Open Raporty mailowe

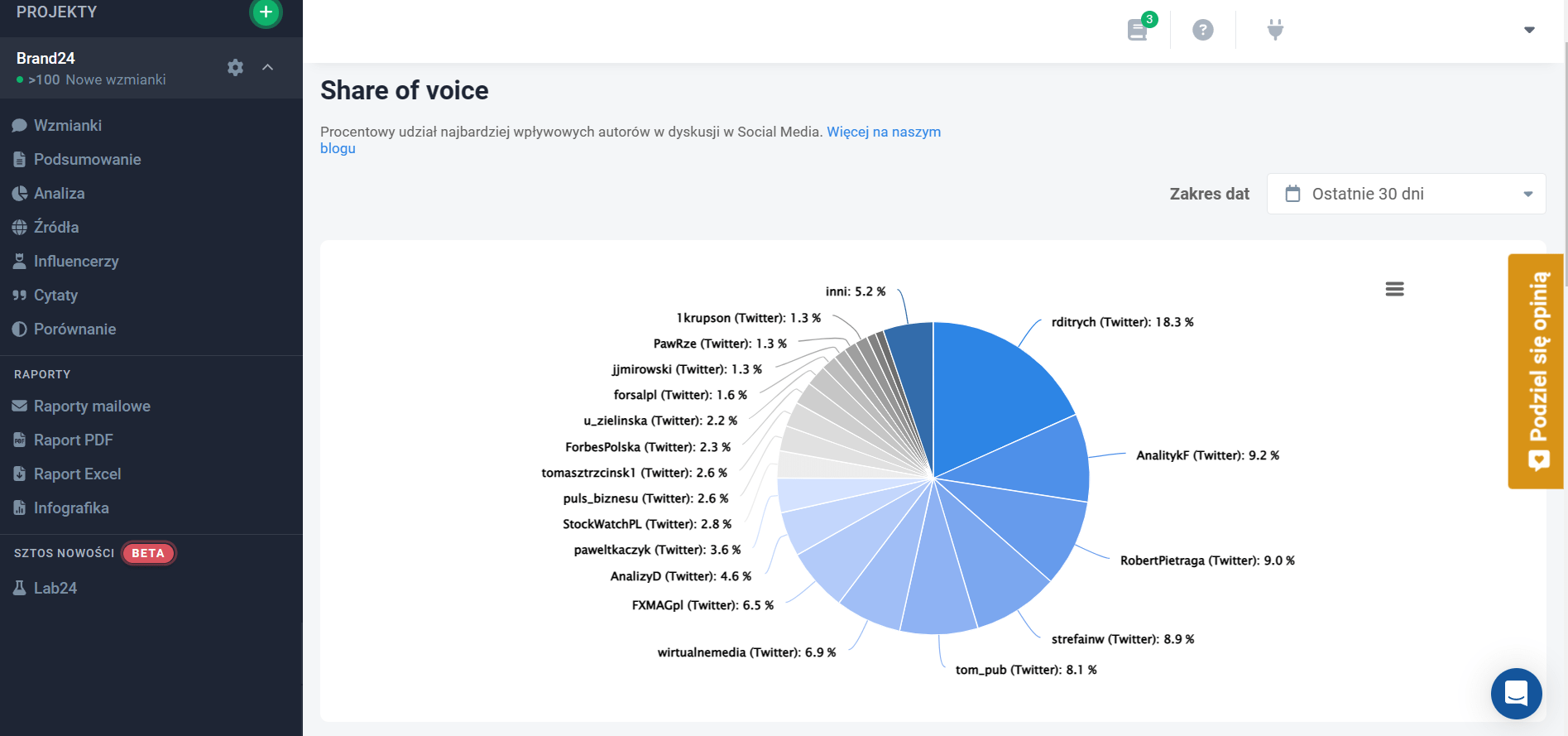click(92, 406)
